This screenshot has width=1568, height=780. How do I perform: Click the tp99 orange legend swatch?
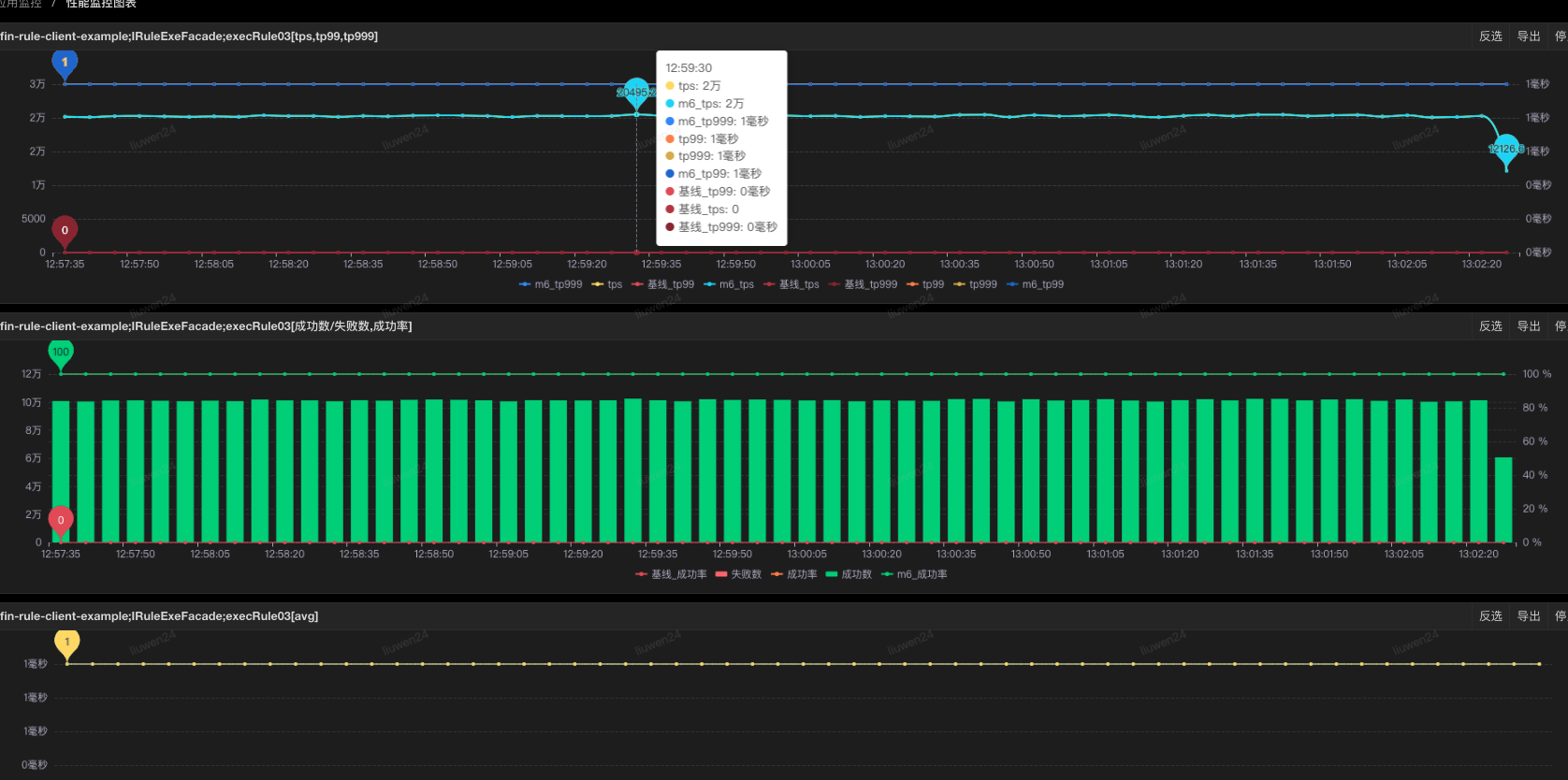[912, 284]
